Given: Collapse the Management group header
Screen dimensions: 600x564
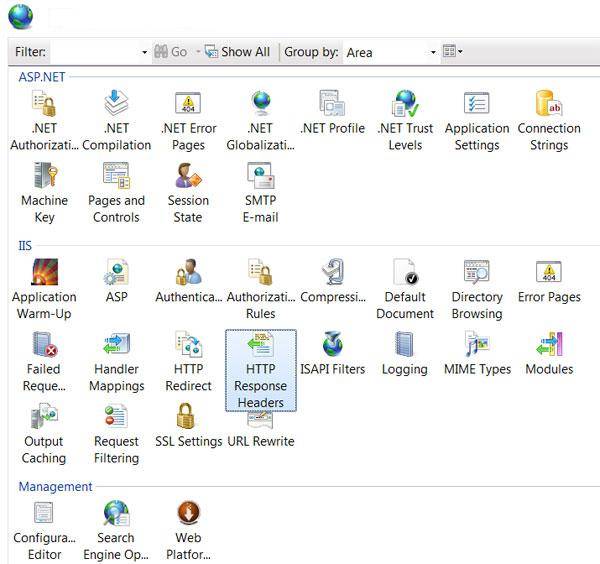Looking at the screenshot, I should coord(55,486).
